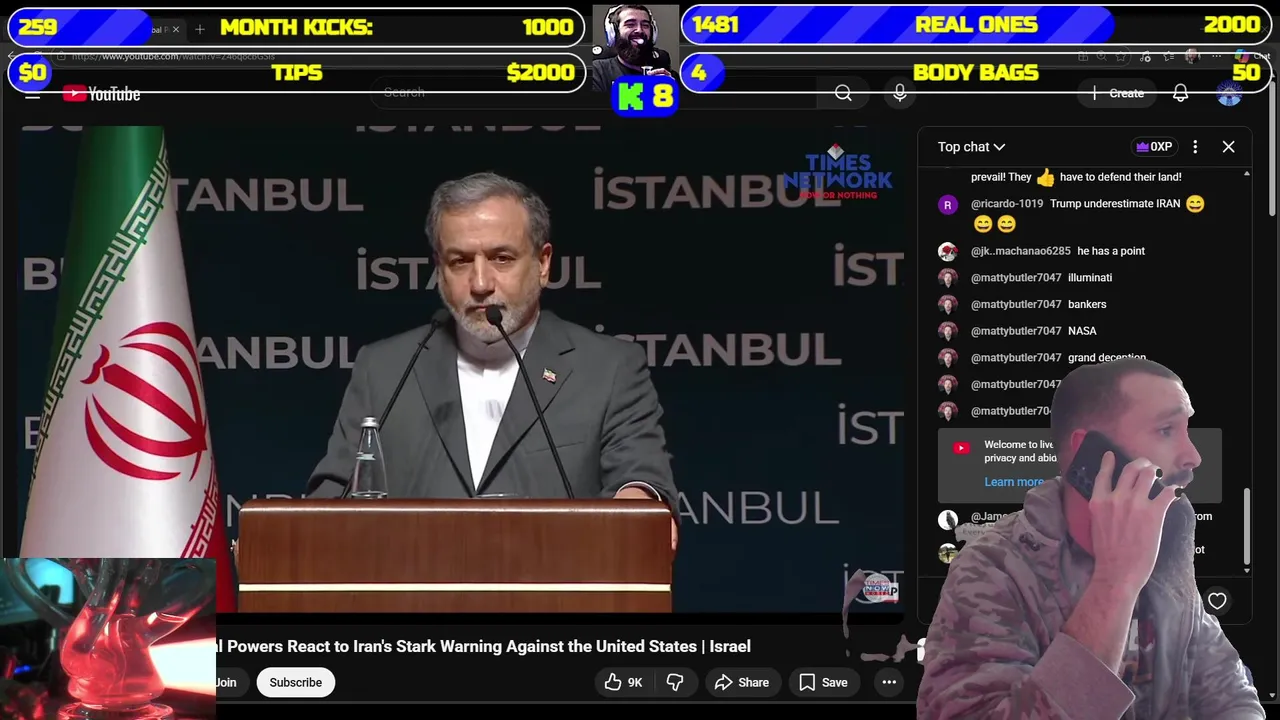Screen dimensions: 1280x720
Task: Click the Join membership button
Action: point(227,682)
